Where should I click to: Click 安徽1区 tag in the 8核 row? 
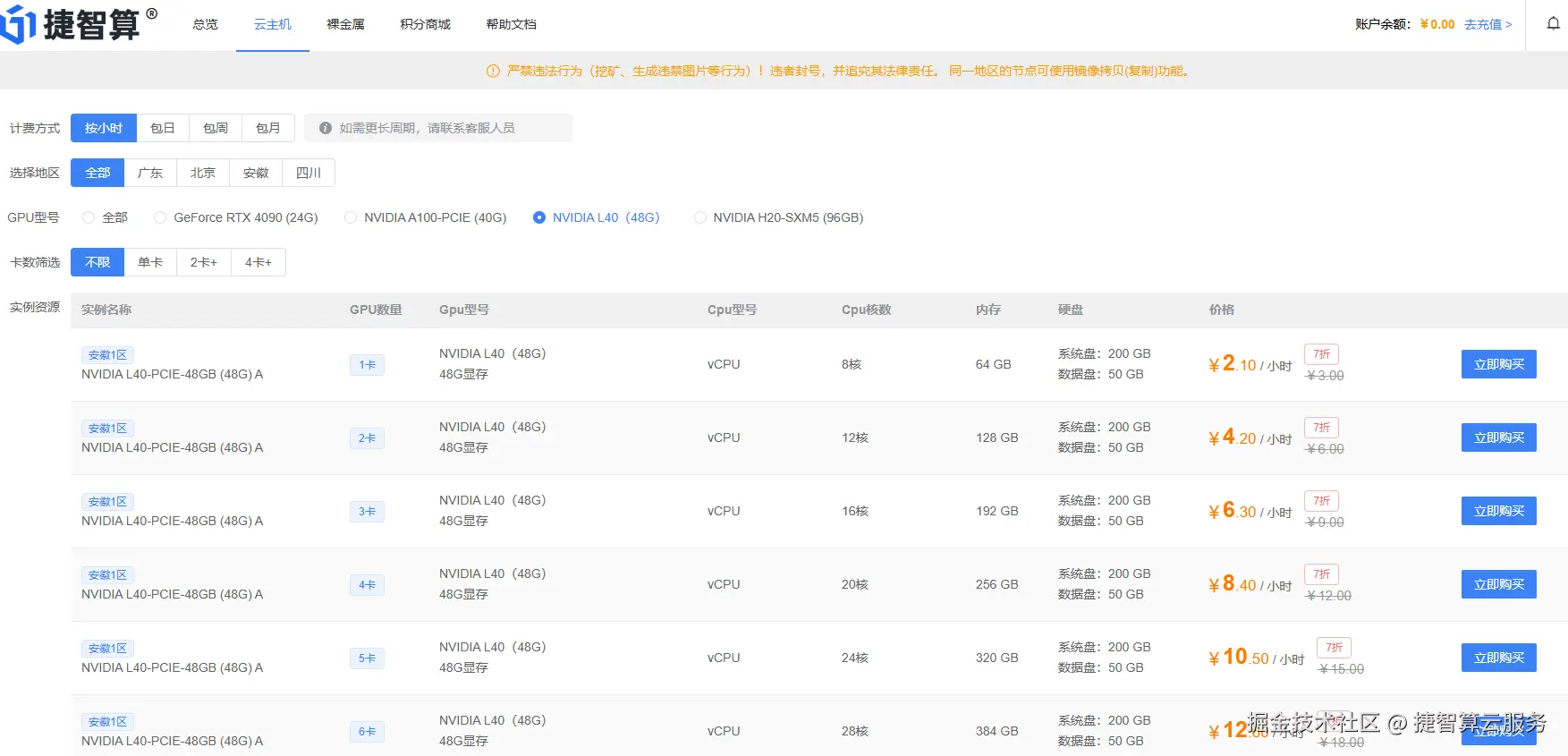click(x=107, y=355)
